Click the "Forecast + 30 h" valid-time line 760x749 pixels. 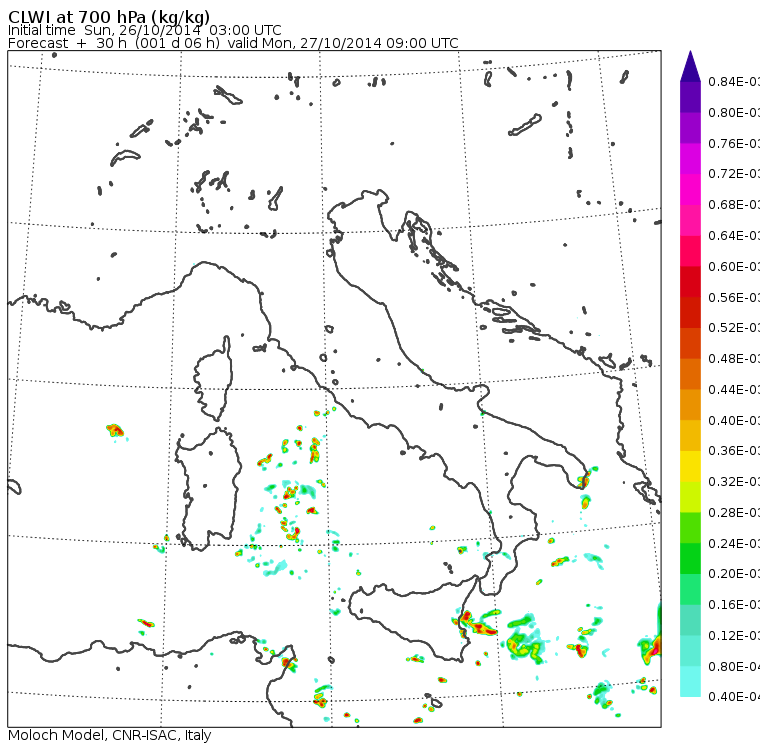coord(233,43)
